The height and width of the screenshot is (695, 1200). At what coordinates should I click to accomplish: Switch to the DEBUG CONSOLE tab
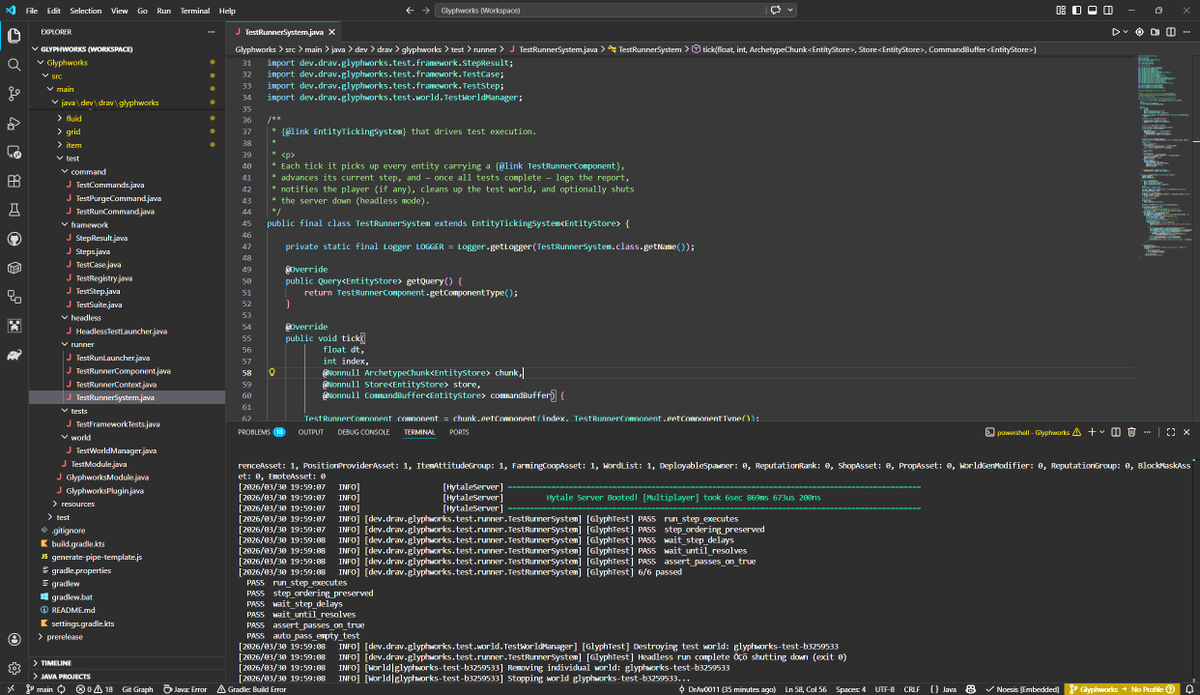364,432
